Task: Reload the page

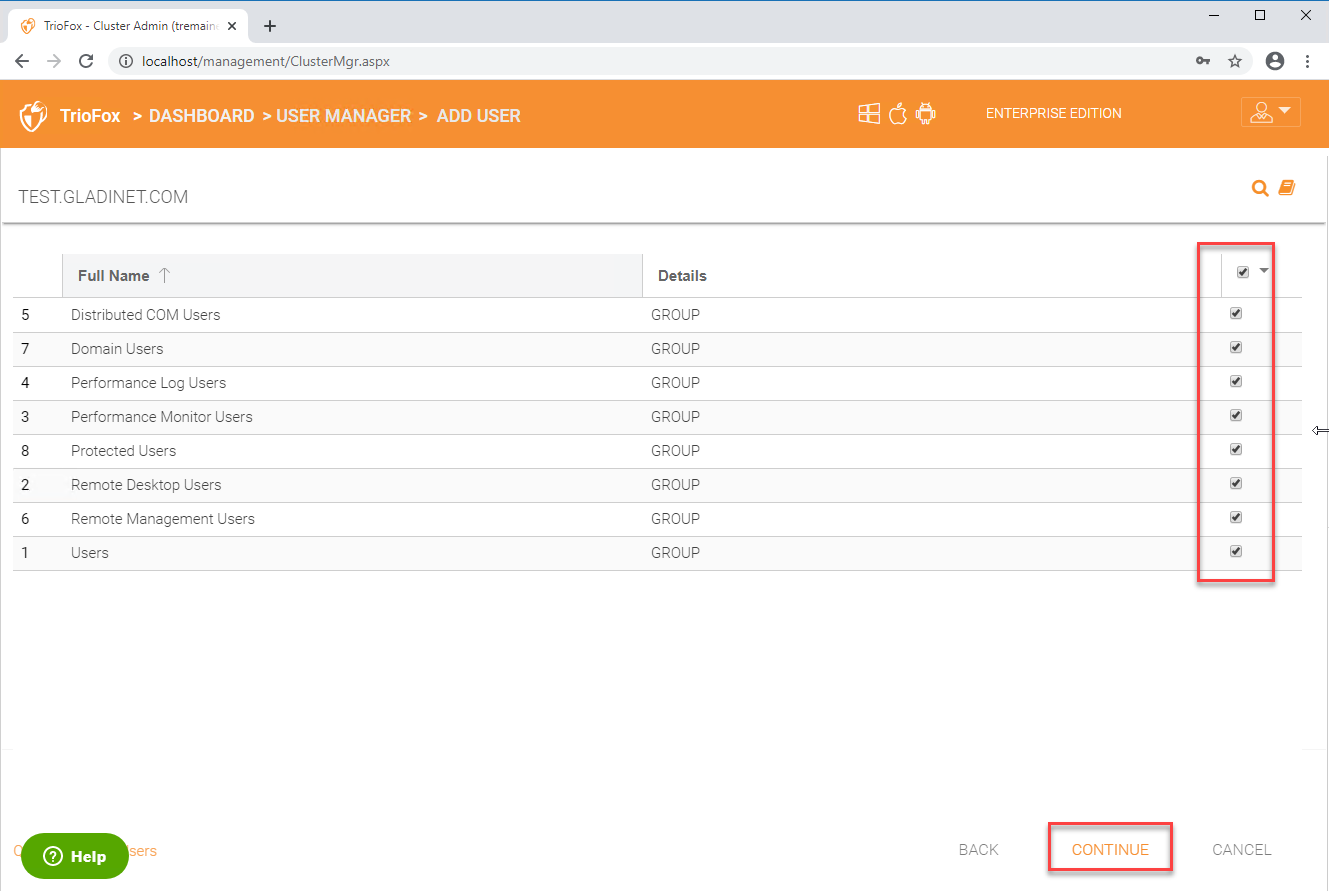Action: [87, 61]
